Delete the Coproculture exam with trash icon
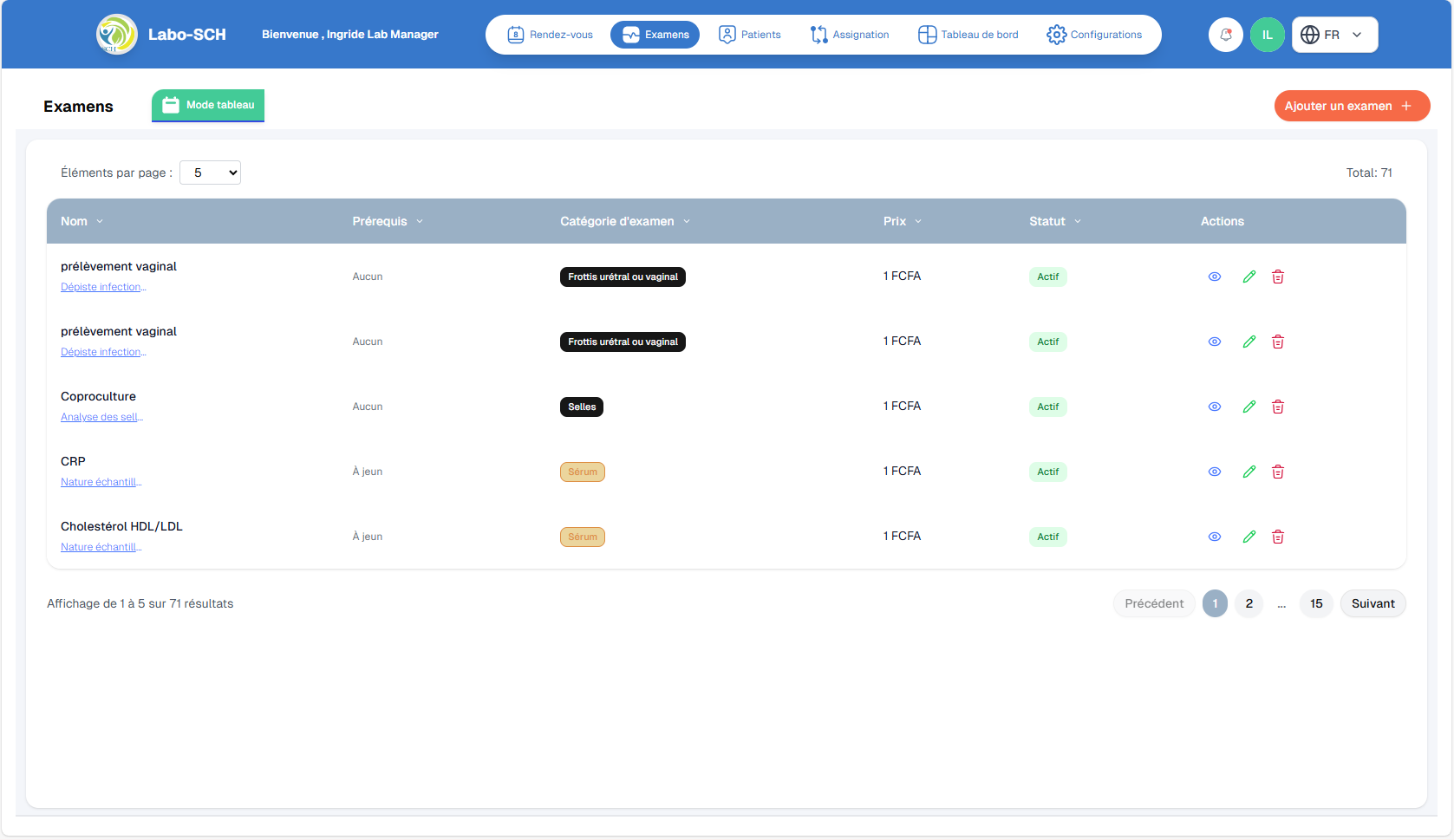Viewport: 1454px width, 840px height. click(x=1277, y=407)
